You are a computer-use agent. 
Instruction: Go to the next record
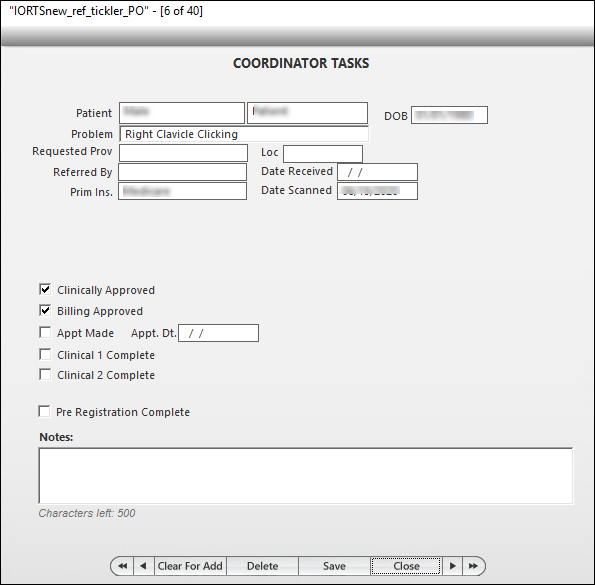[452, 566]
